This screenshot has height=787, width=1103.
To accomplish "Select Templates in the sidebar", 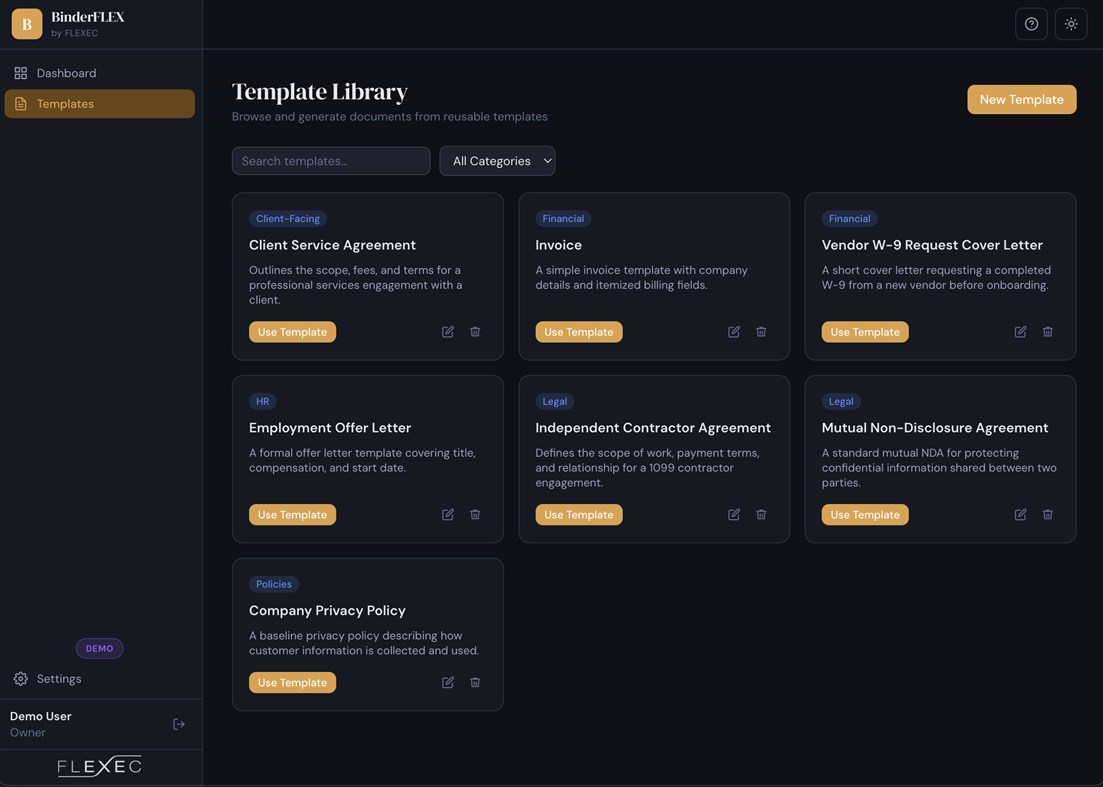I will pyautogui.click(x=100, y=103).
